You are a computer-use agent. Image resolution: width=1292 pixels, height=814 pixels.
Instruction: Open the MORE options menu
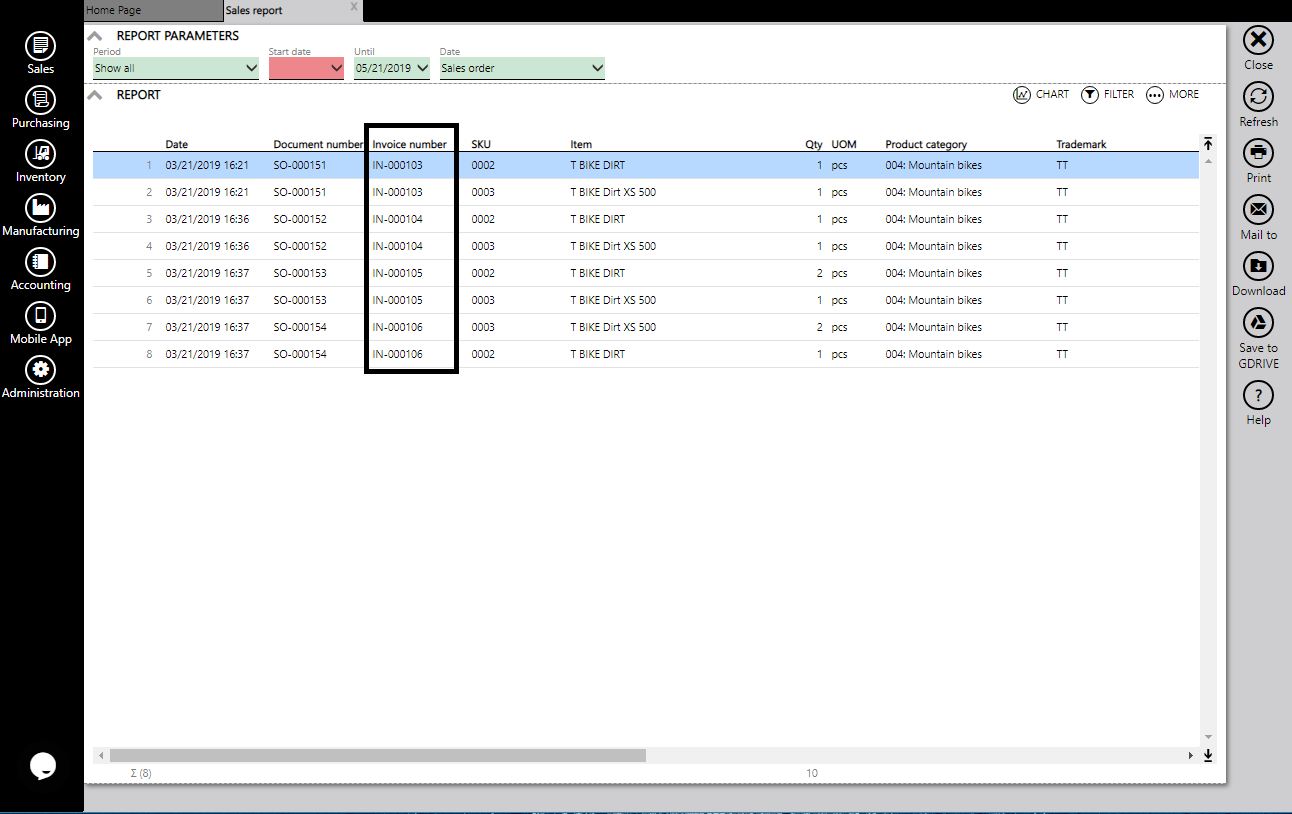coord(1172,94)
